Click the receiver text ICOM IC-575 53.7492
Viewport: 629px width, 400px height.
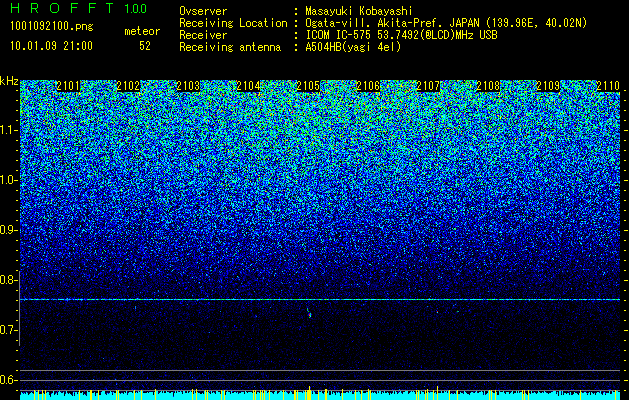point(401,35)
